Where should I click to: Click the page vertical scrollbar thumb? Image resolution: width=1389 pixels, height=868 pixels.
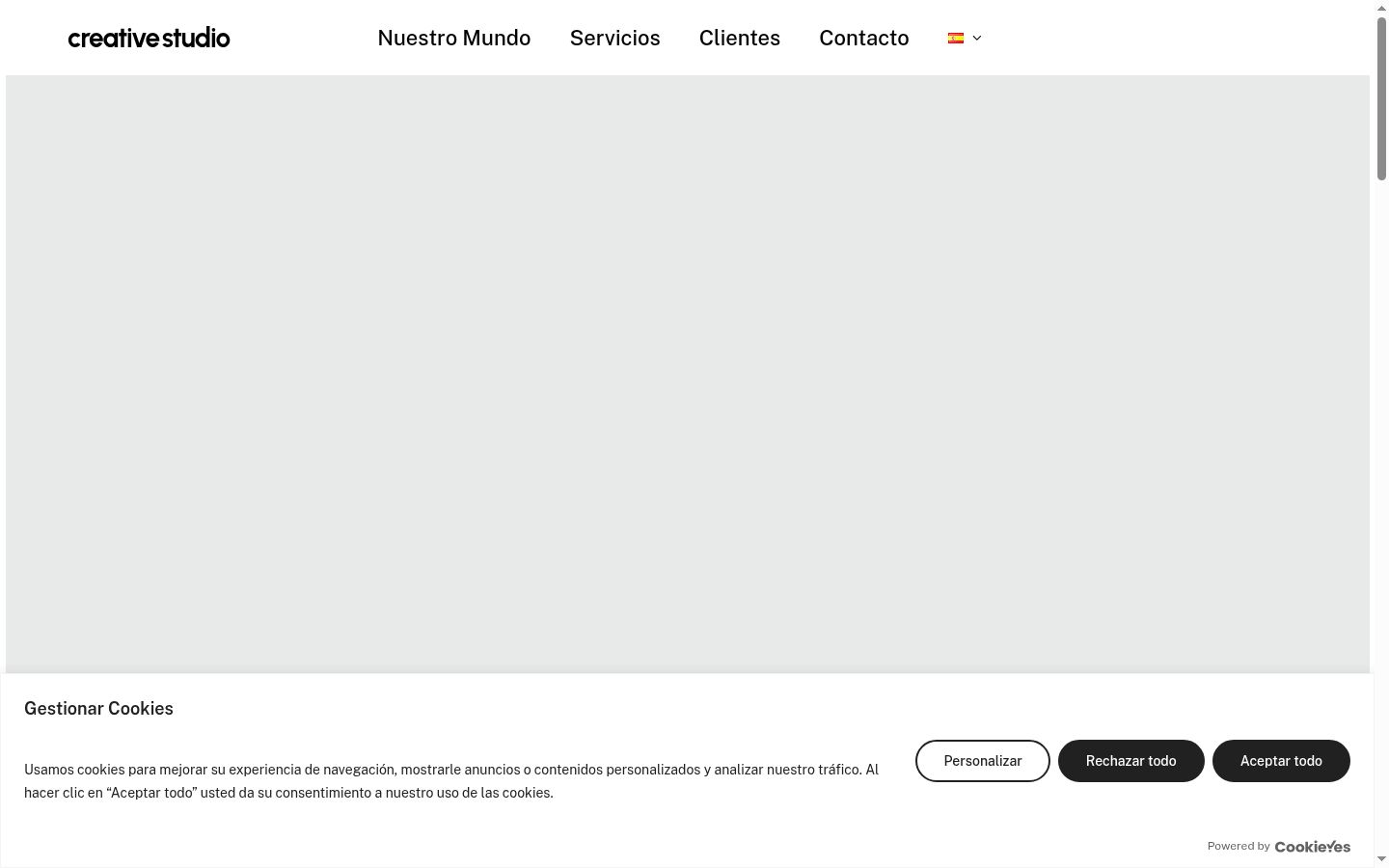click(1381, 97)
